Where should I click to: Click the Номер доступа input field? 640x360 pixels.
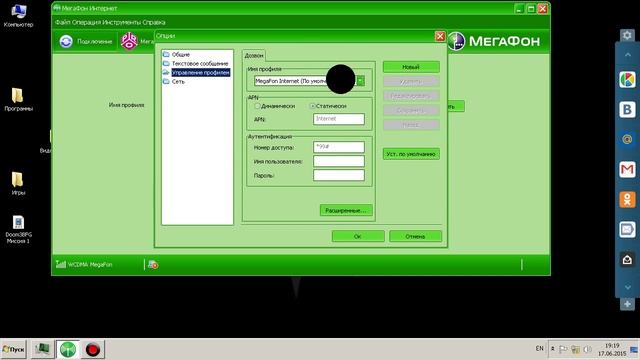(x=339, y=147)
